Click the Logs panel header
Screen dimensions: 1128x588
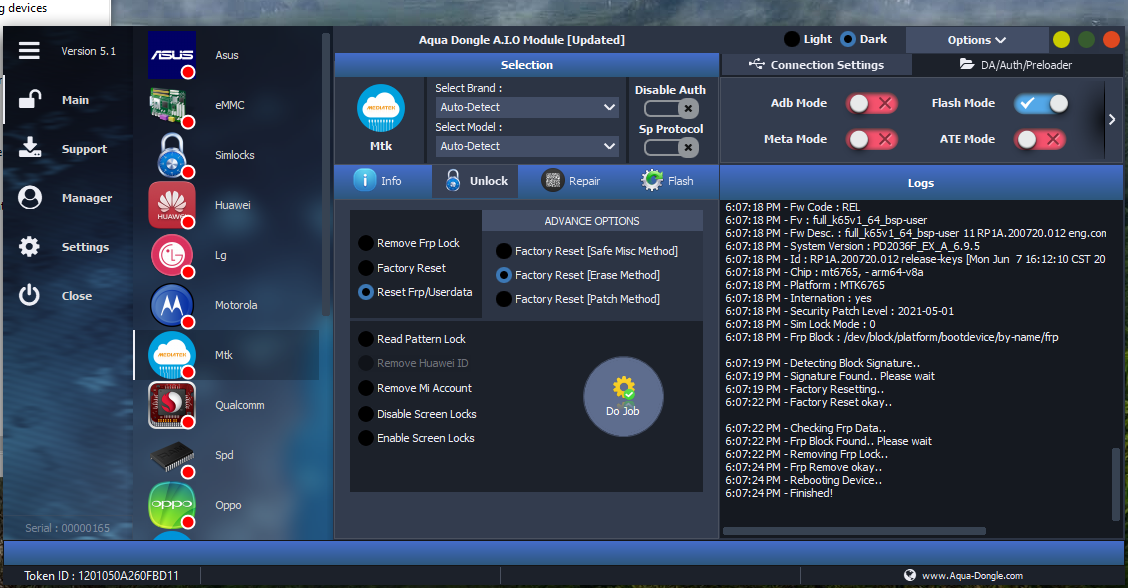(x=921, y=183)
